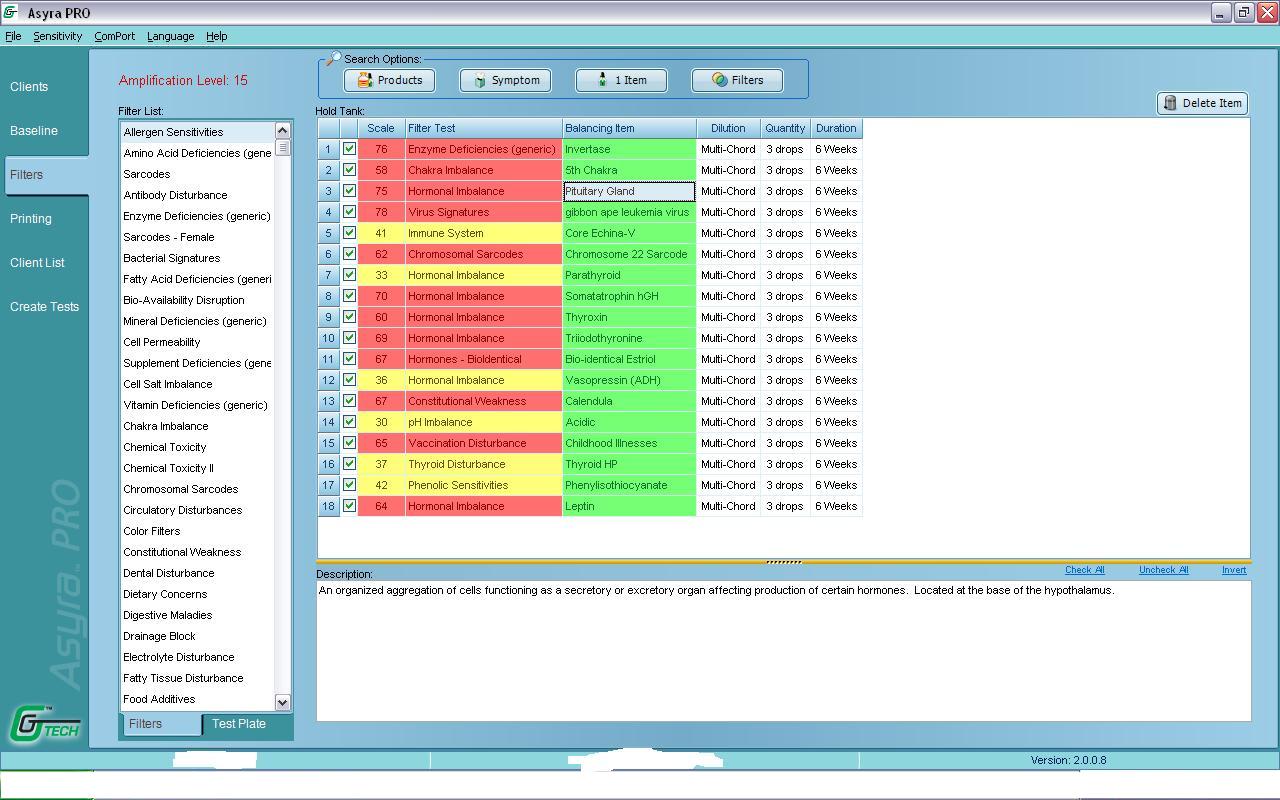Uncheck row 1 Enzyme Deficiencies checkbox
The image size is (1280, 800).
click(x=349, y=149)
